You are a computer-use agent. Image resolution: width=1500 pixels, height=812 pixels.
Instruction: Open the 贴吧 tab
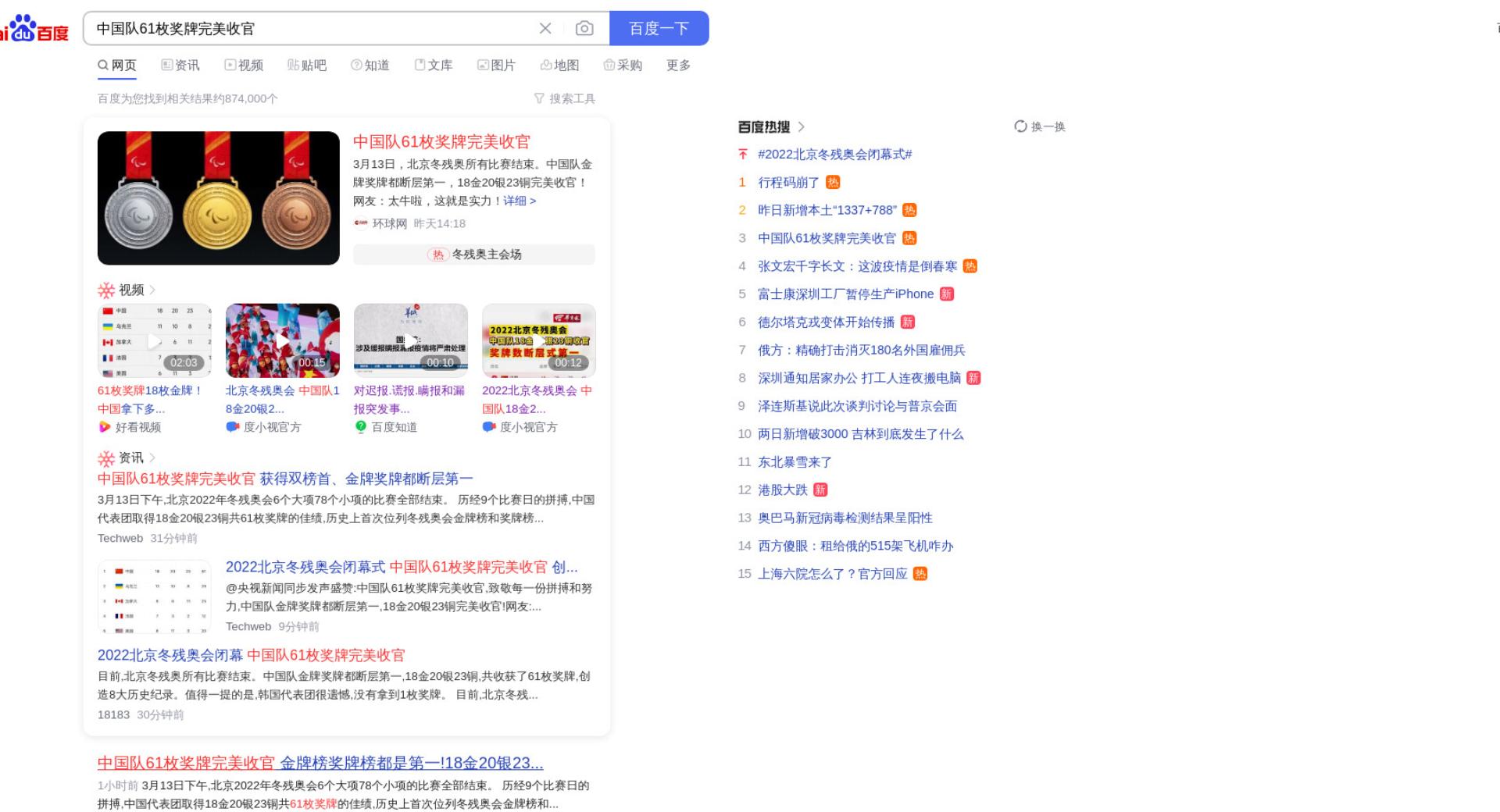click(307, 66)
